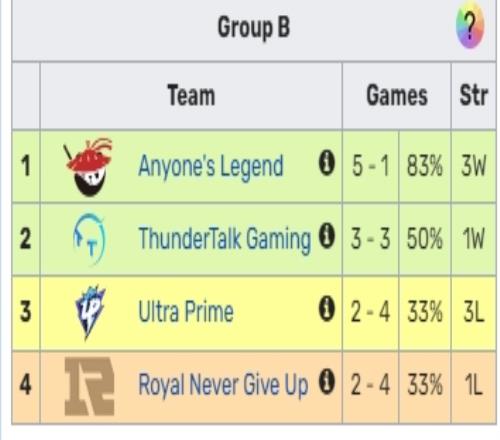The width and height of the screenshot is (500, 440).
Task: Select the 3L streak cell
Action: coord(474,312)
